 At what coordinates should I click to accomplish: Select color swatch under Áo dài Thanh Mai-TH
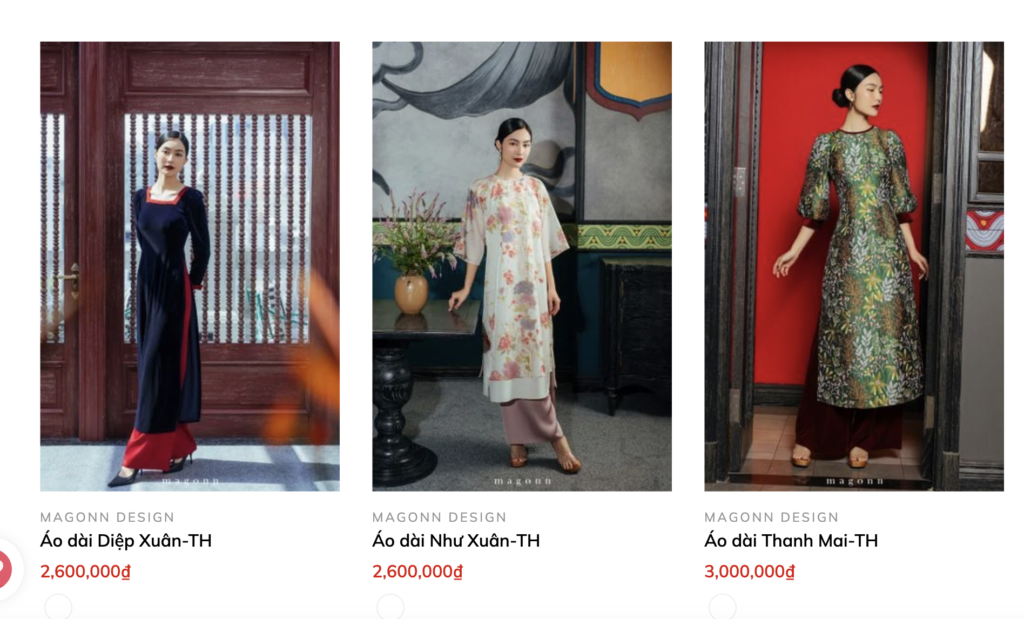click(x=722, y=607)
